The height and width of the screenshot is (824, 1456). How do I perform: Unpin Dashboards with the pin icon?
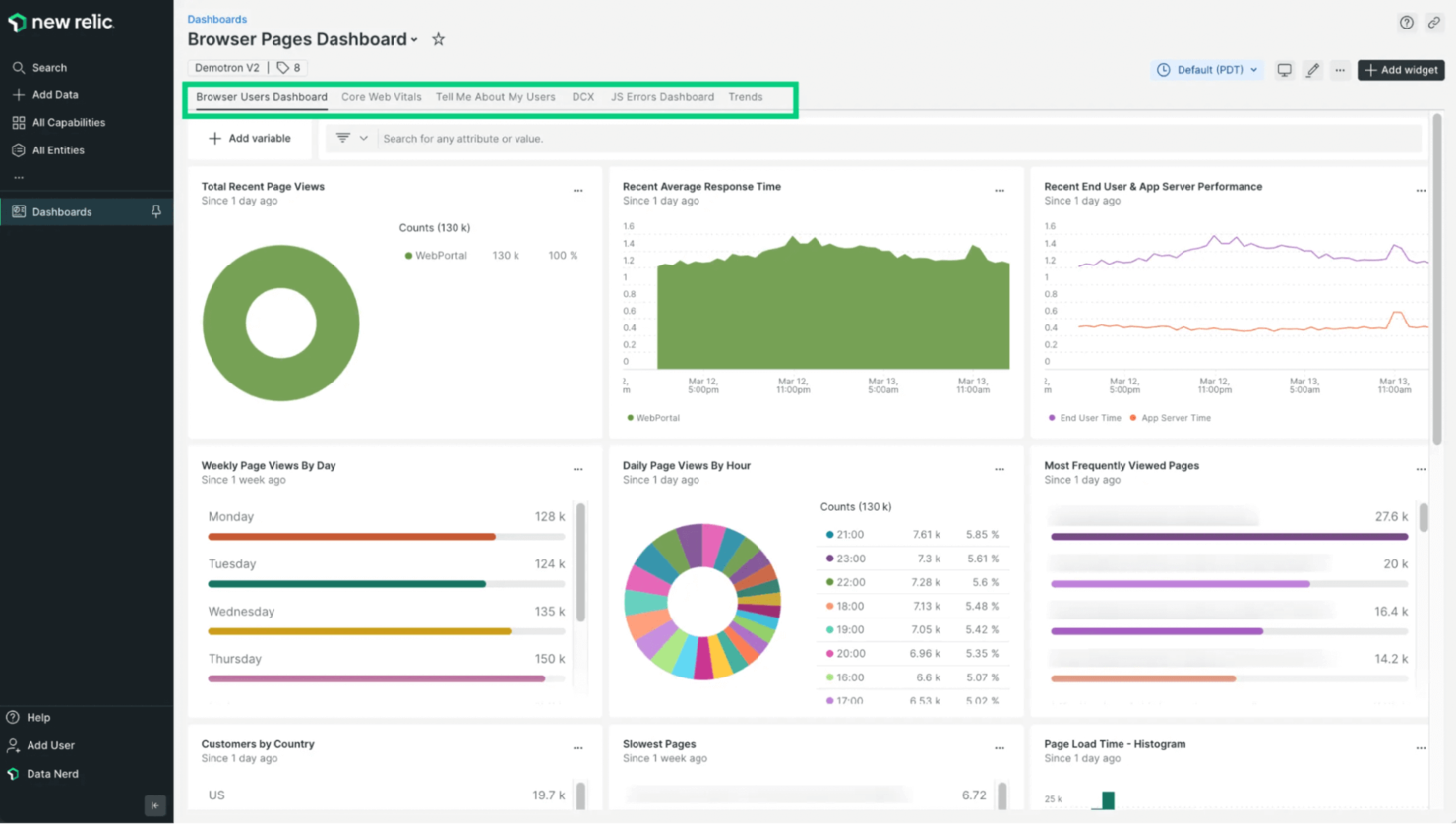click(x=155, y=211)
